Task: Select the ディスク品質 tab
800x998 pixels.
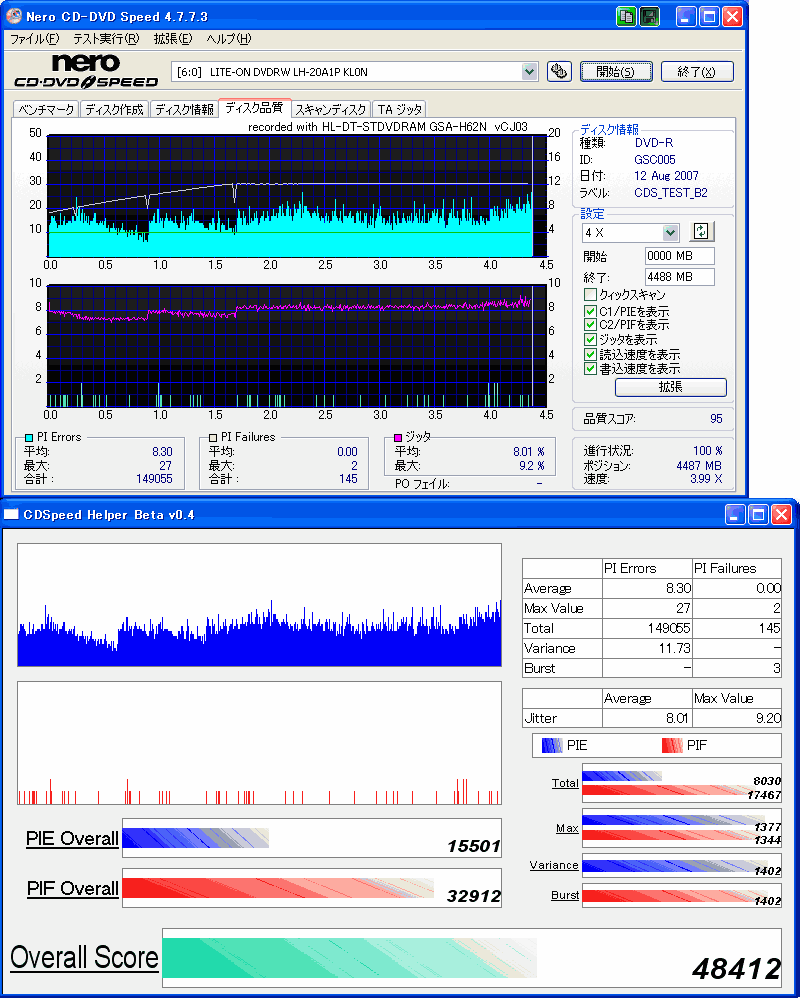Action: 255,108
